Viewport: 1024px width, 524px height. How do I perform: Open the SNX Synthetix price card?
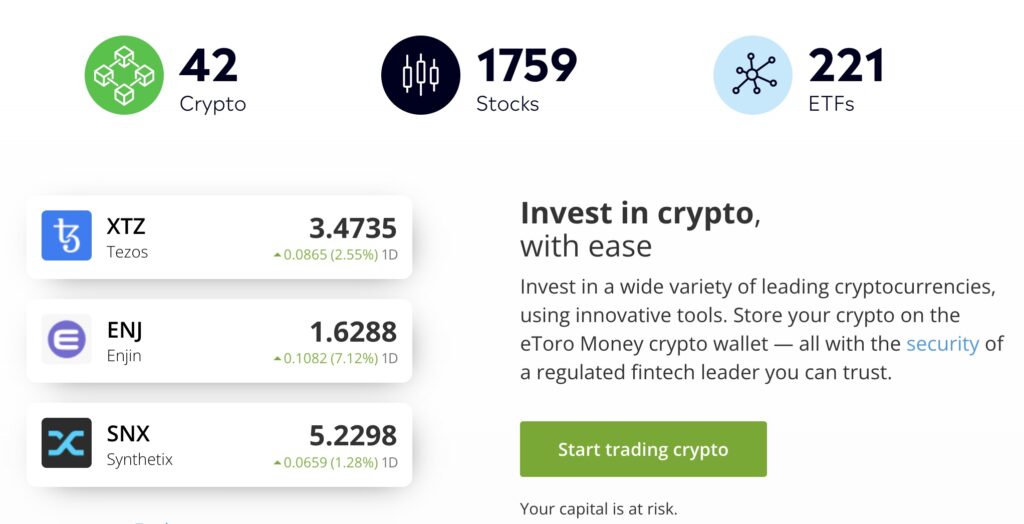(x=219, y=445)
